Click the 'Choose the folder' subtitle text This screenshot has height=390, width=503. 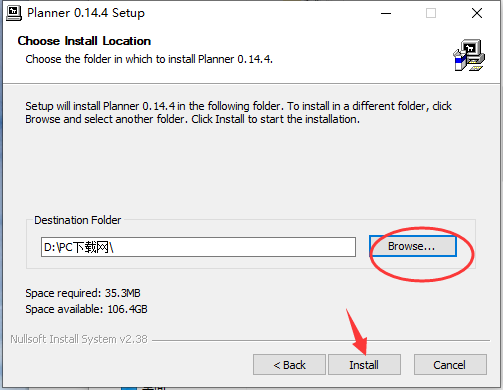pos(149,59)
